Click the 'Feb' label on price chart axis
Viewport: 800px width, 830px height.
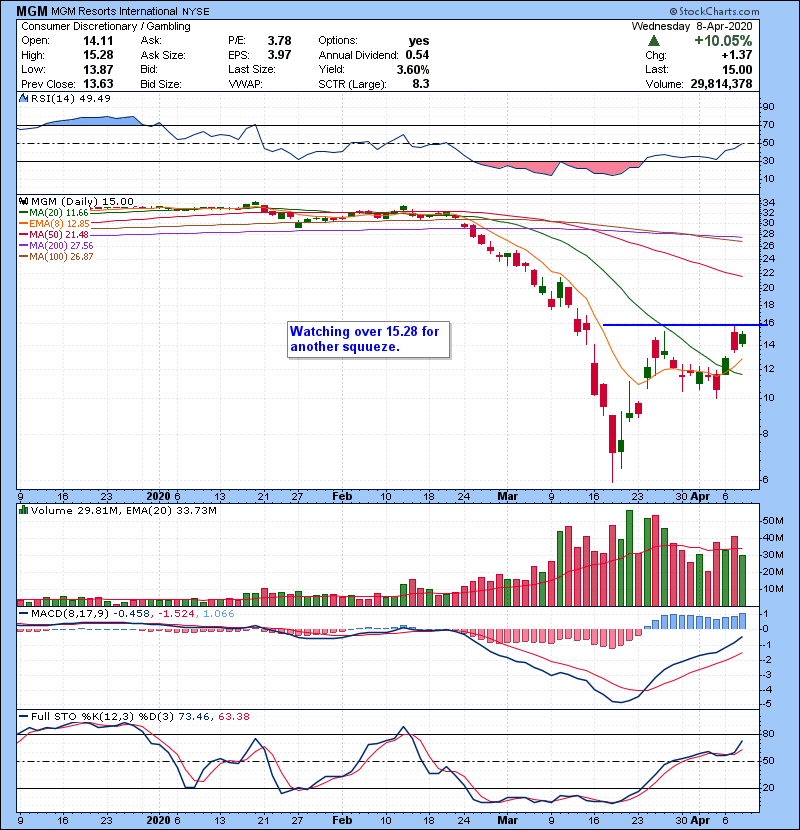tap(341, 494)
